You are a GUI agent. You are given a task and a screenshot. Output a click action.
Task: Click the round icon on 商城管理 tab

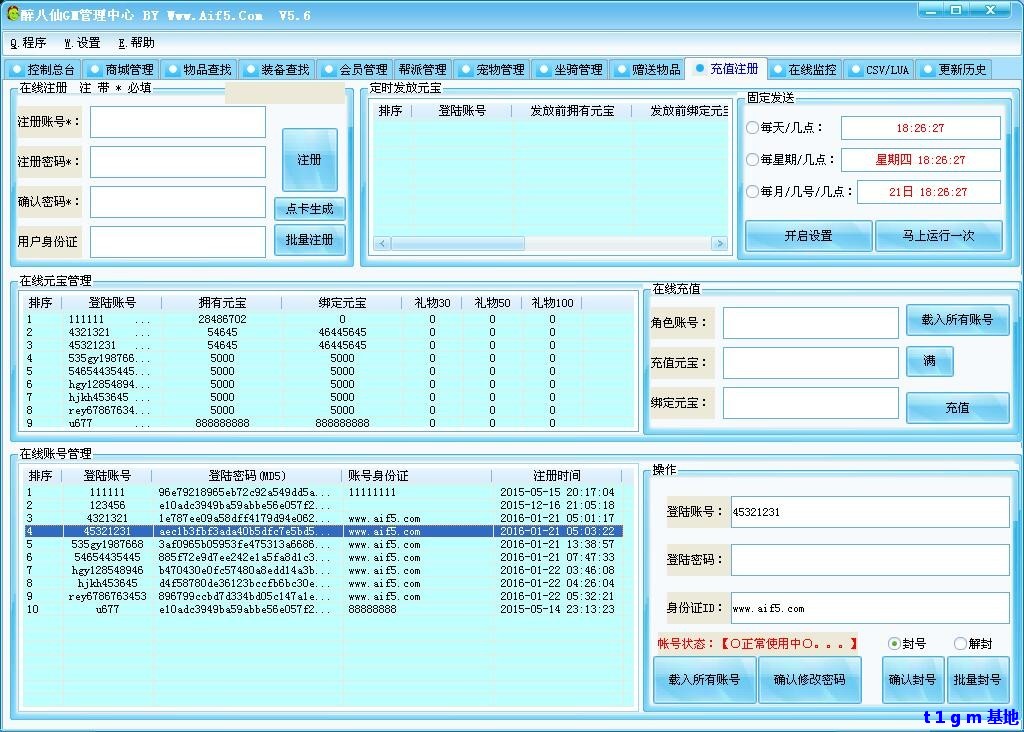(x=95, y=70)
